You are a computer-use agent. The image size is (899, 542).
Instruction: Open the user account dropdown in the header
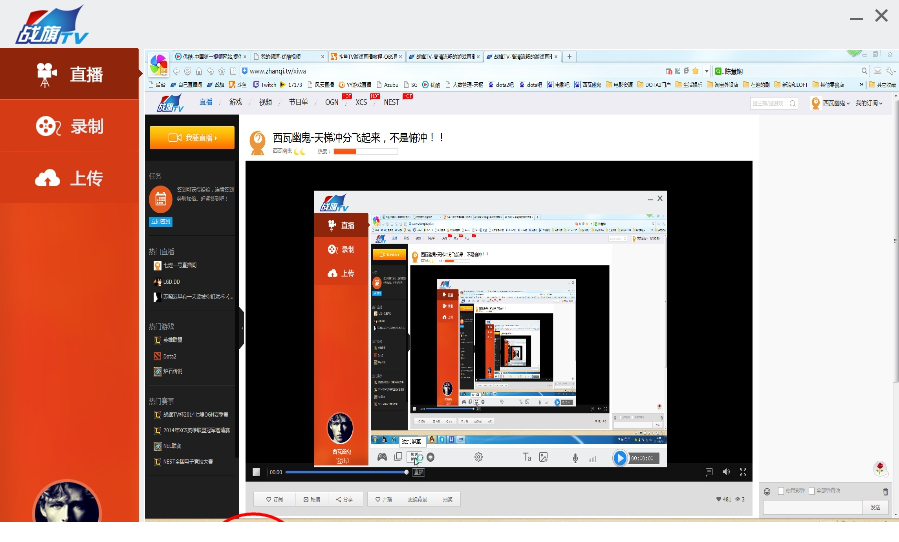click(829, 103)
